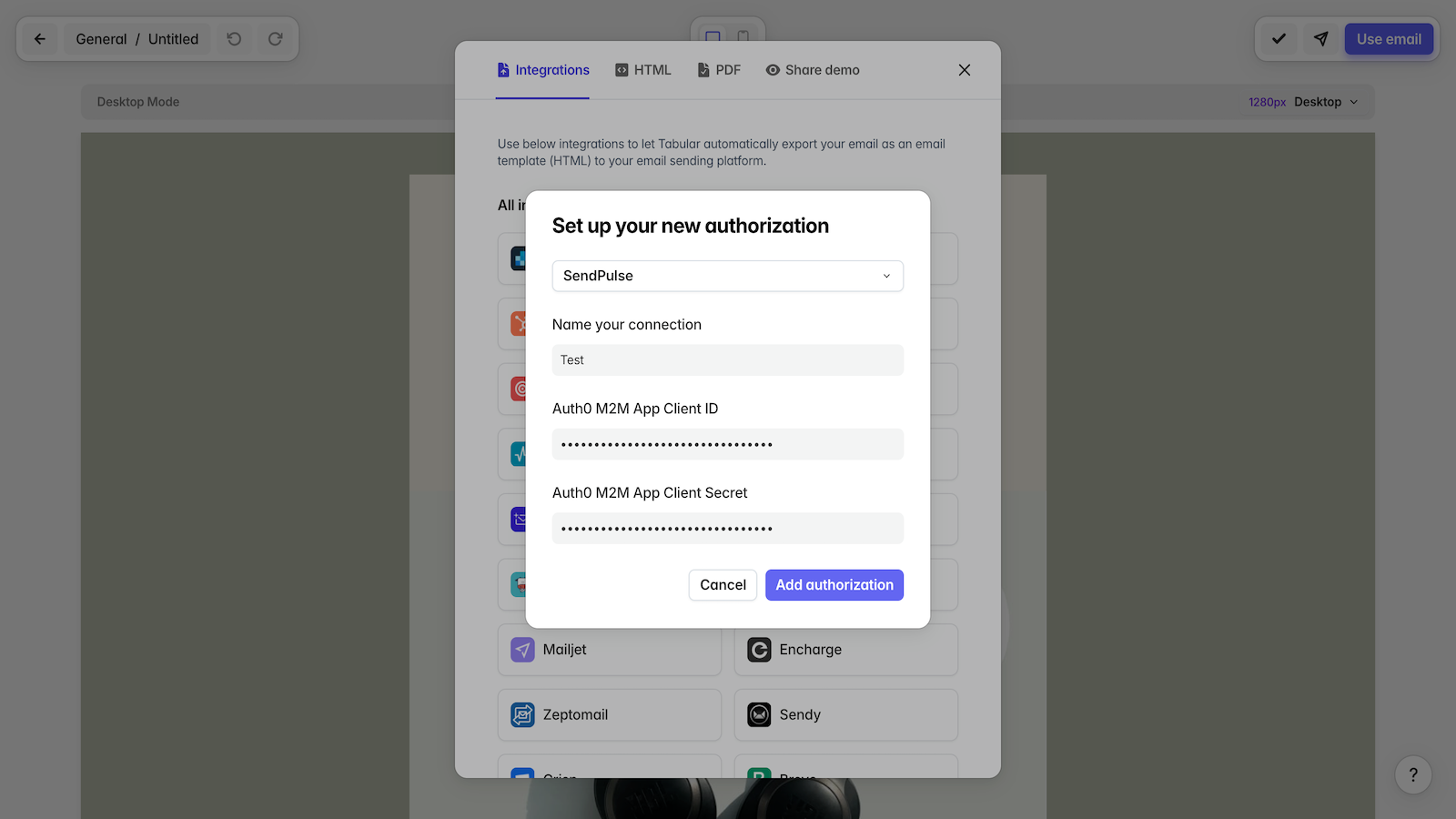Select the Mailjet integration

coord(609,650)
